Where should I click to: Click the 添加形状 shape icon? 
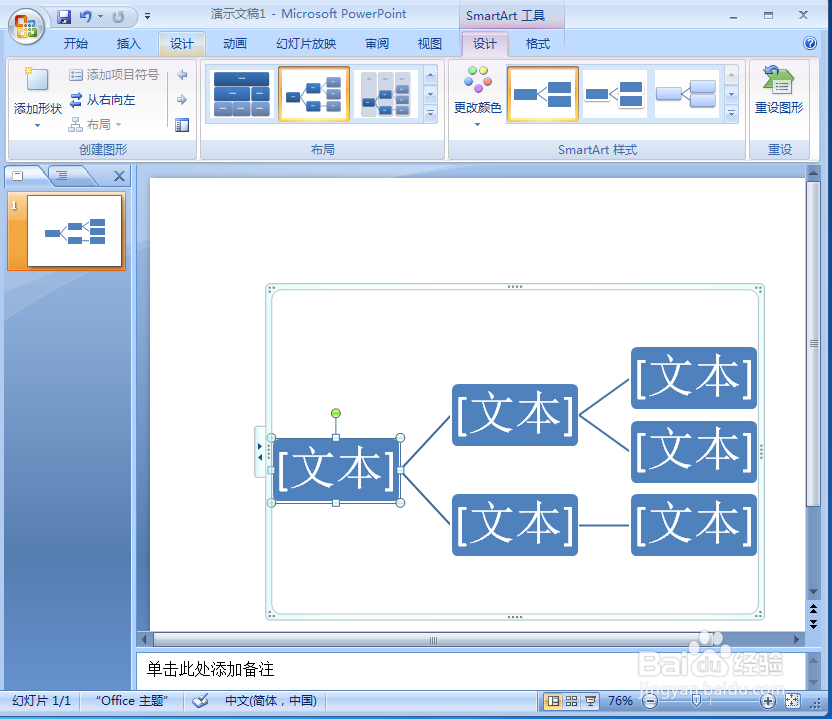(37, 80)
